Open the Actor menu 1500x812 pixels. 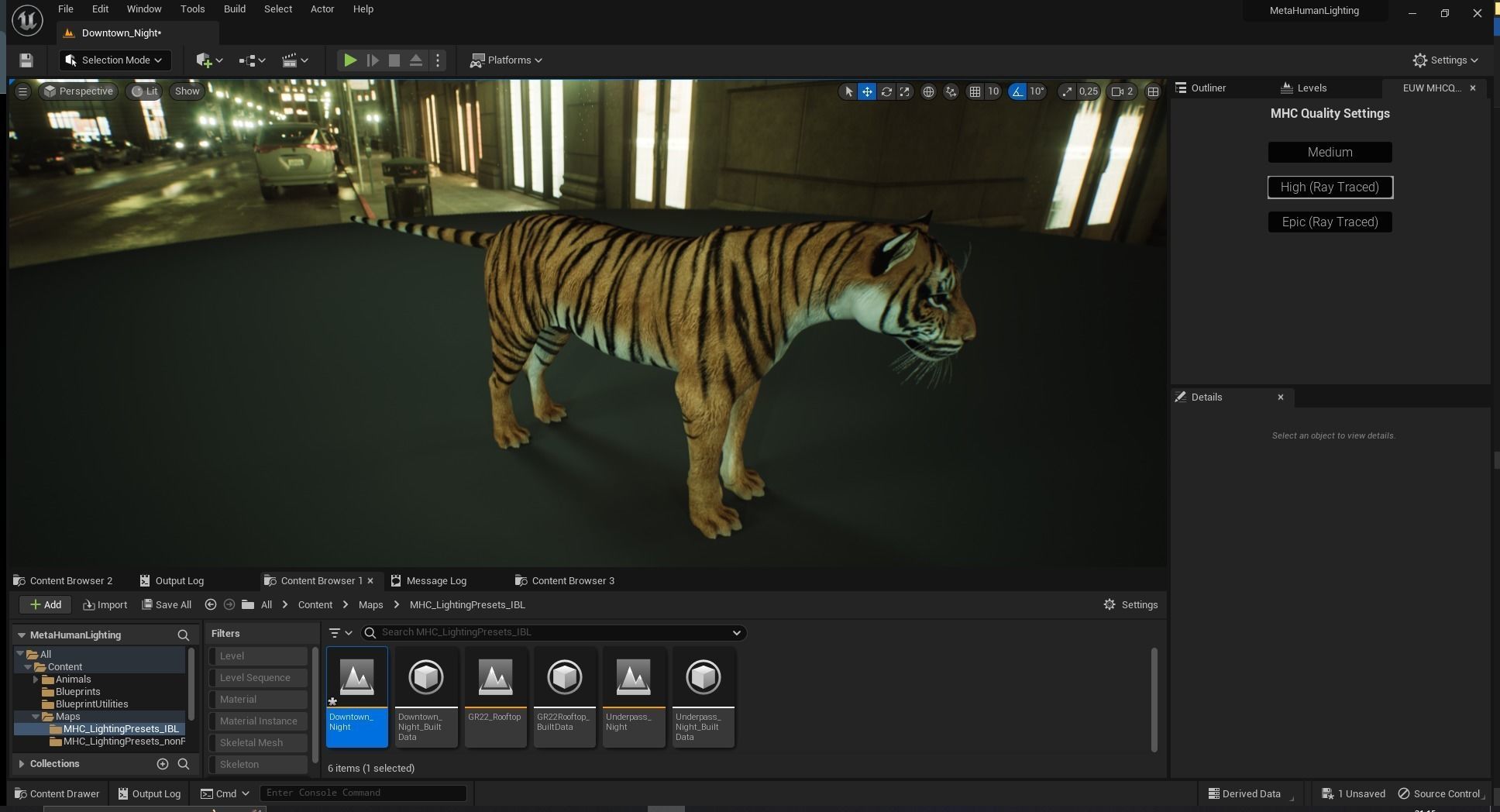coord(322,9)
